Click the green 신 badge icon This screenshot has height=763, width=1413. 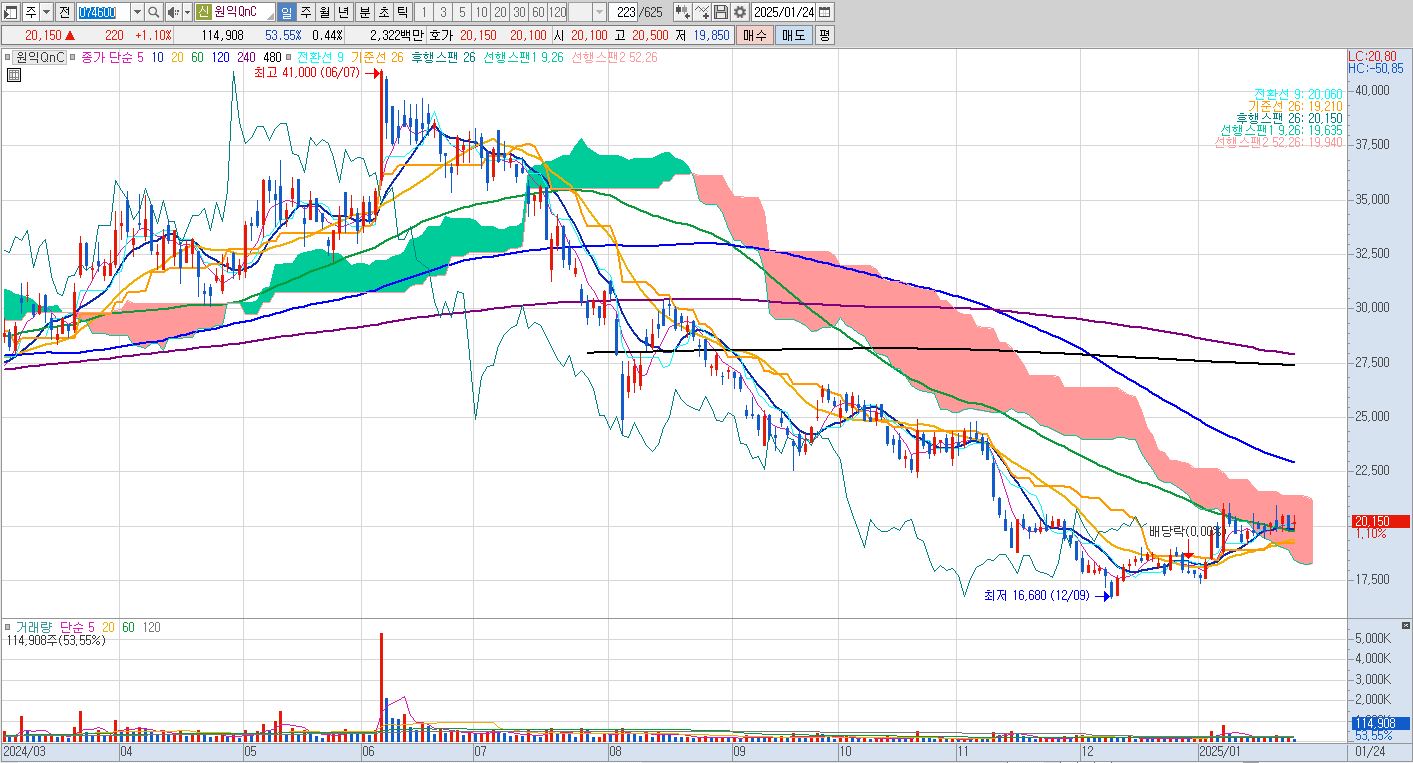[203, 12]
